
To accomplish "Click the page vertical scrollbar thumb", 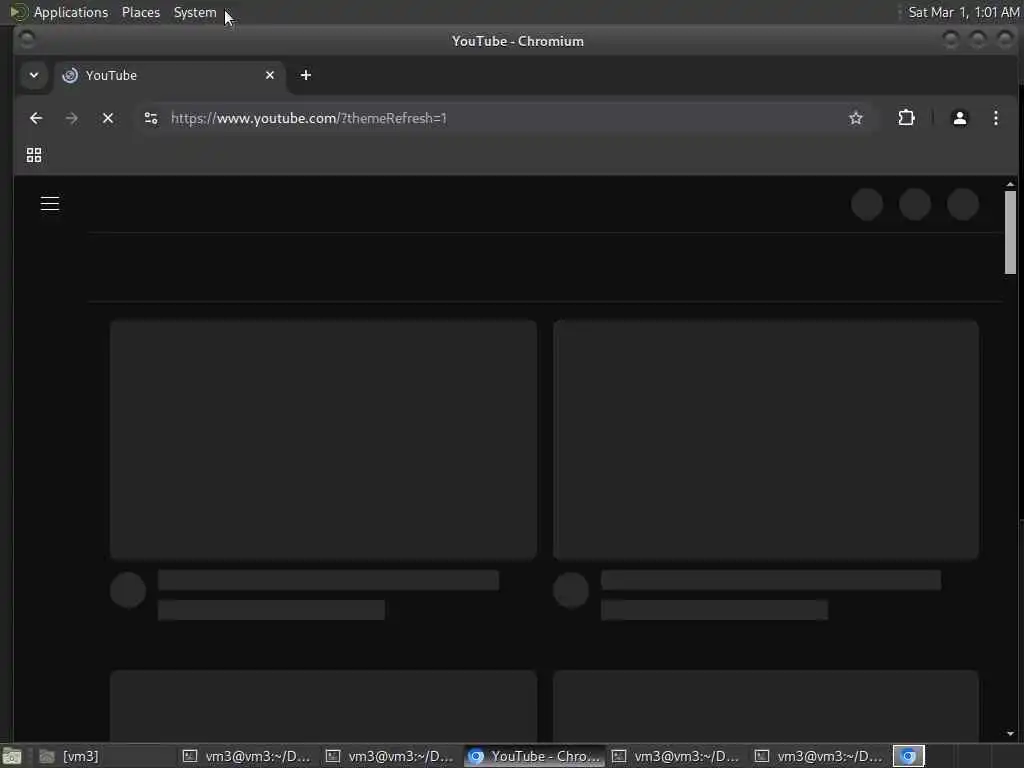I will (x=1010, y=232).
